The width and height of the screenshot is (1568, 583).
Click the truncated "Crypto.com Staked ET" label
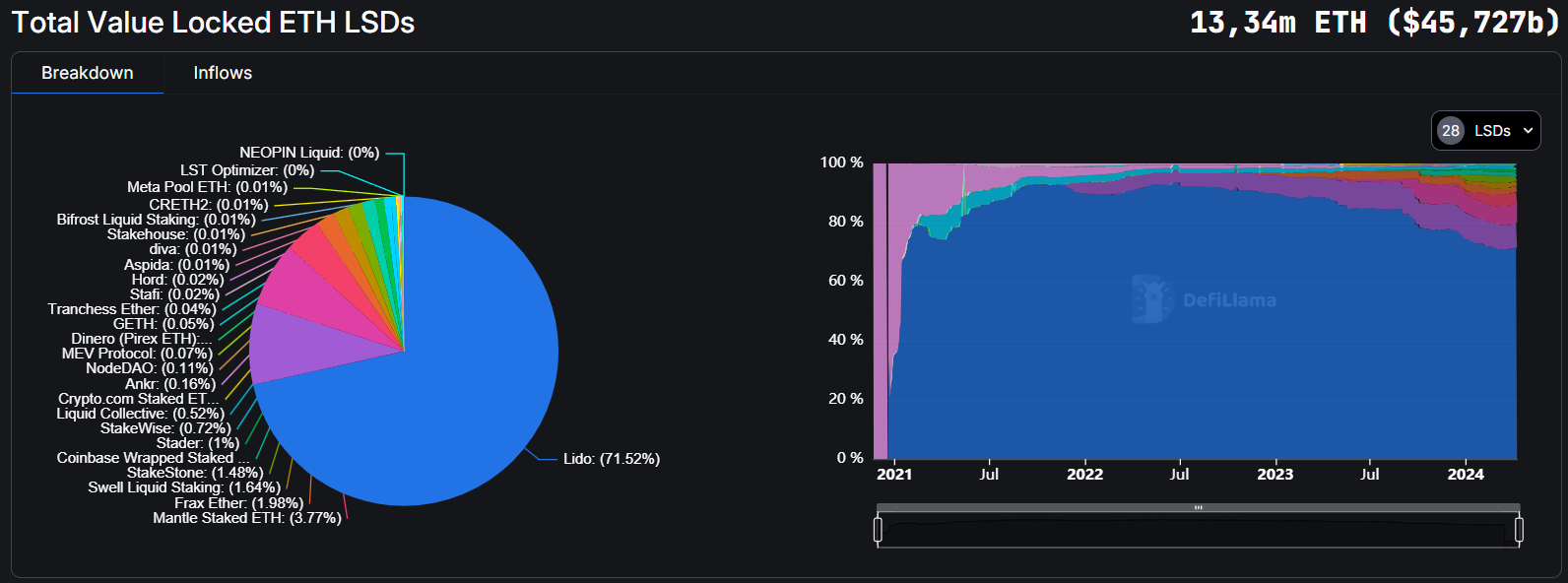[139, 399]
